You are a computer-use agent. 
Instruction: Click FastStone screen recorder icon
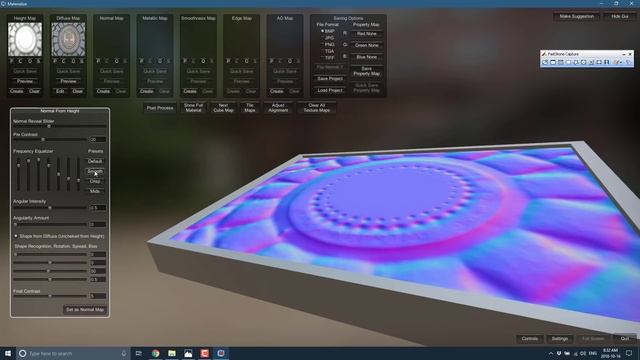point(607,62)
